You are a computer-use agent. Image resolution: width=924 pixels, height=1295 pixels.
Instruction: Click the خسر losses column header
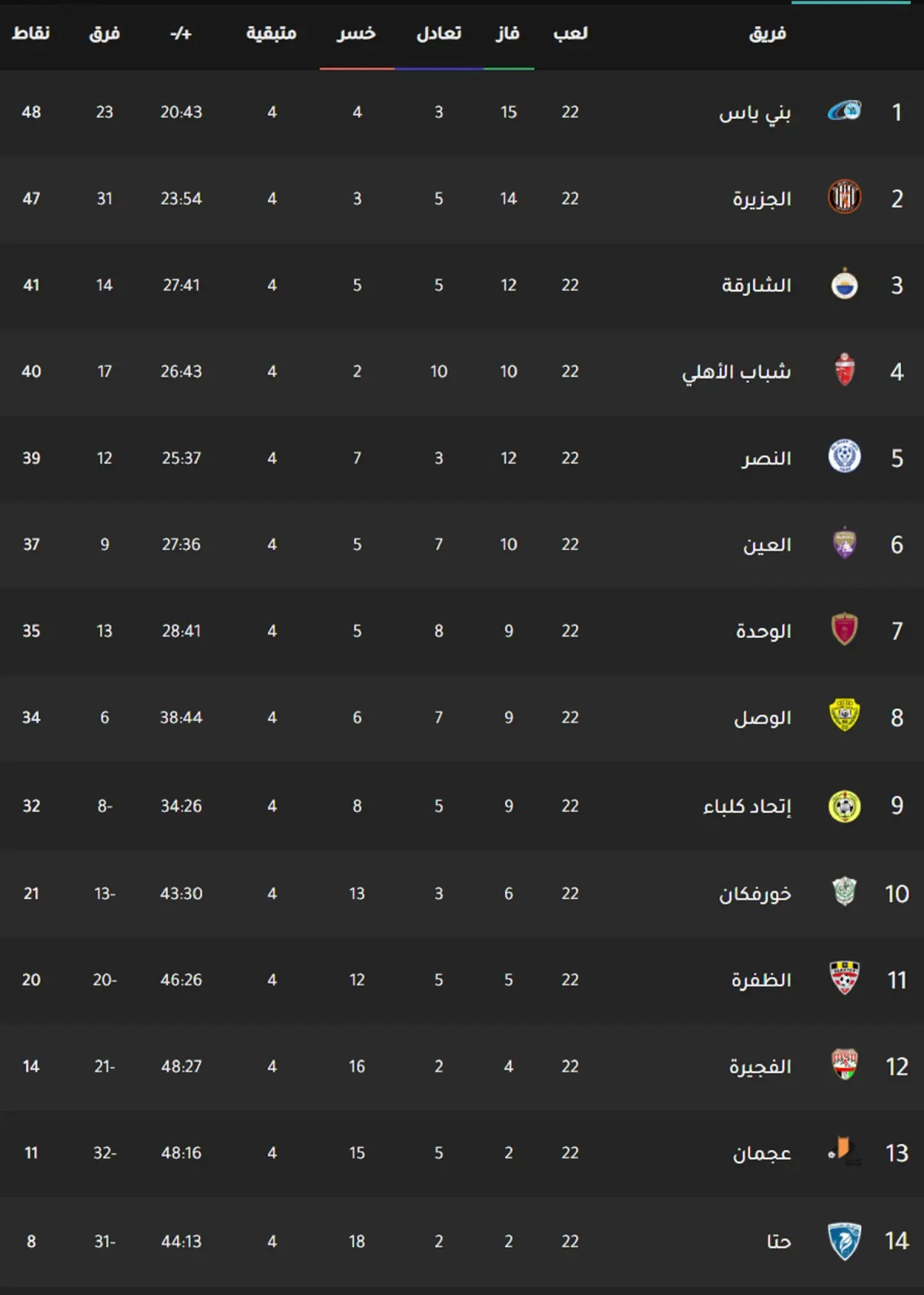(x=357, y=33)
